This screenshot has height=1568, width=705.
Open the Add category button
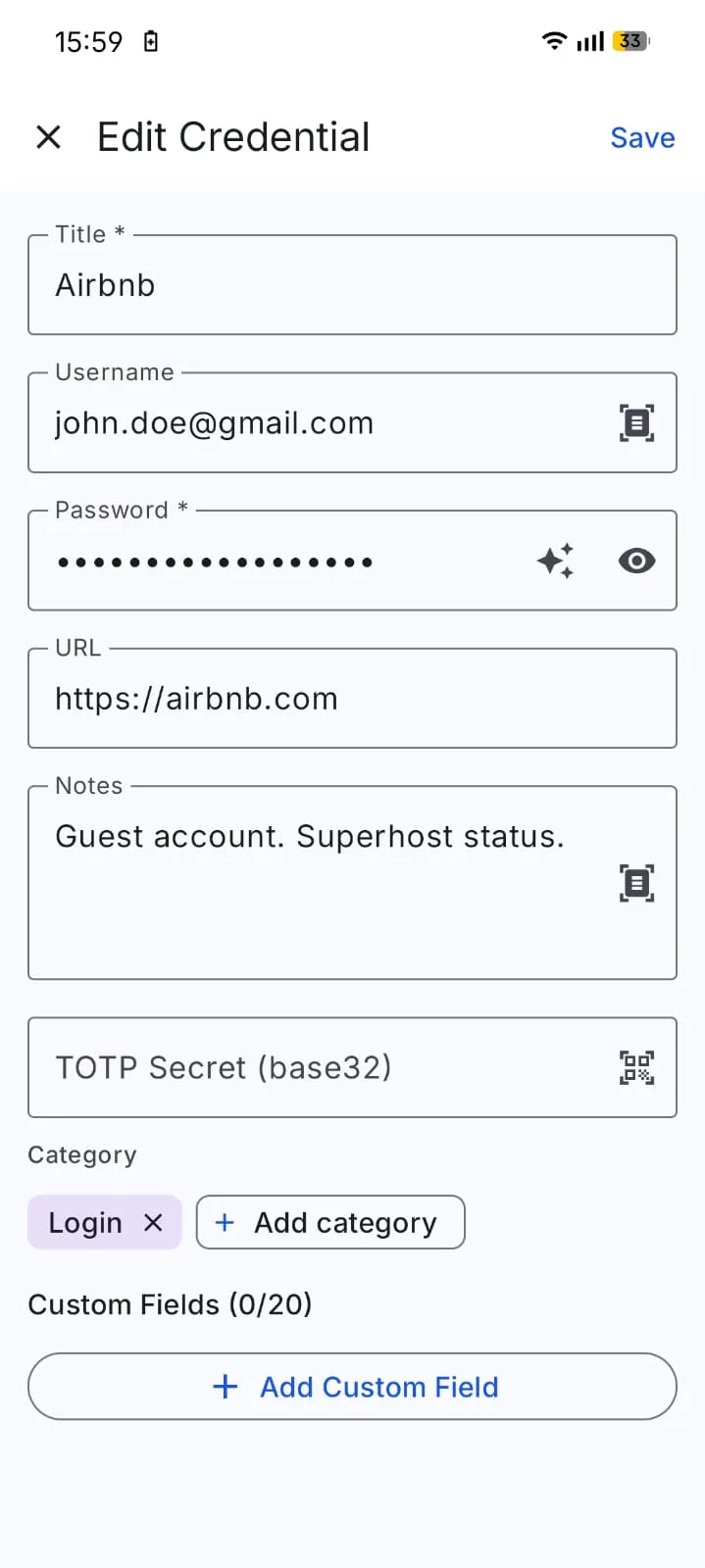click(330, 1222)
